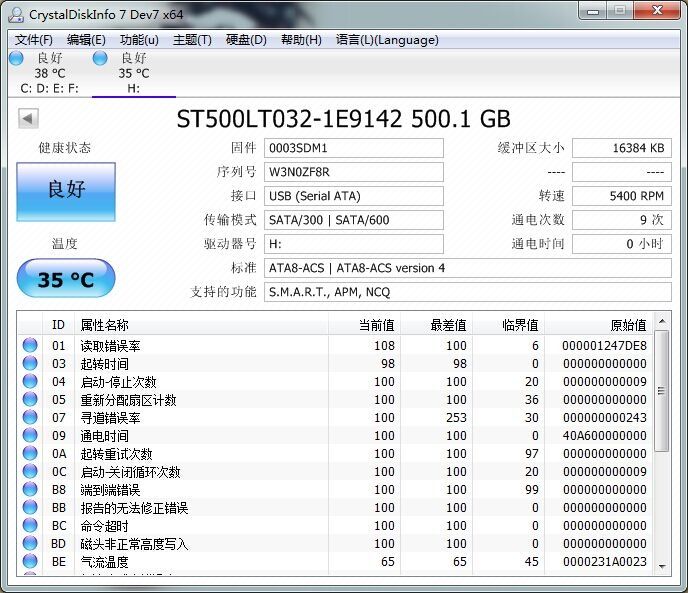
Task: Select the 重新分配扇区计数 attribute name
Action: [128, 400]
